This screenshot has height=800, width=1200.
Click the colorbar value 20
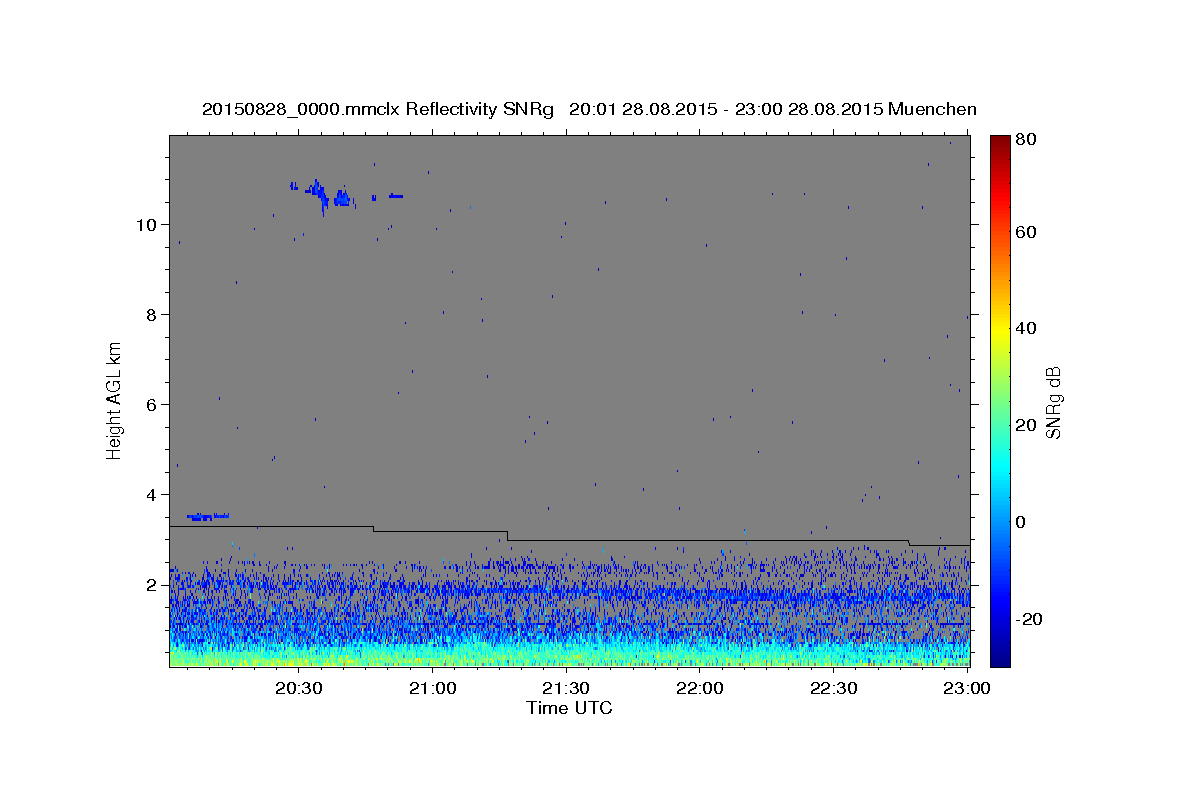(1028, 425)
